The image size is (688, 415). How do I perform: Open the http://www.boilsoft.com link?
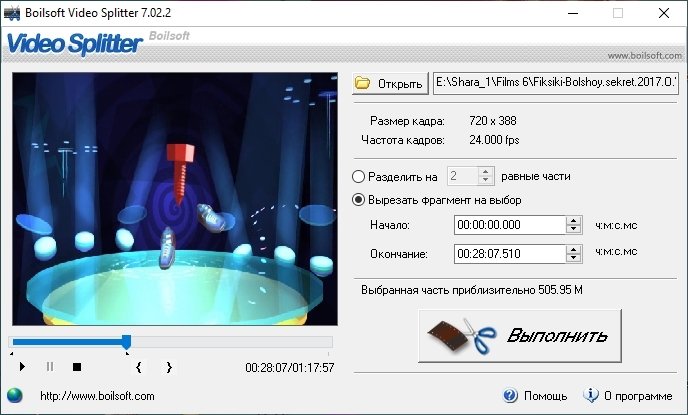[x=97, y=396]
